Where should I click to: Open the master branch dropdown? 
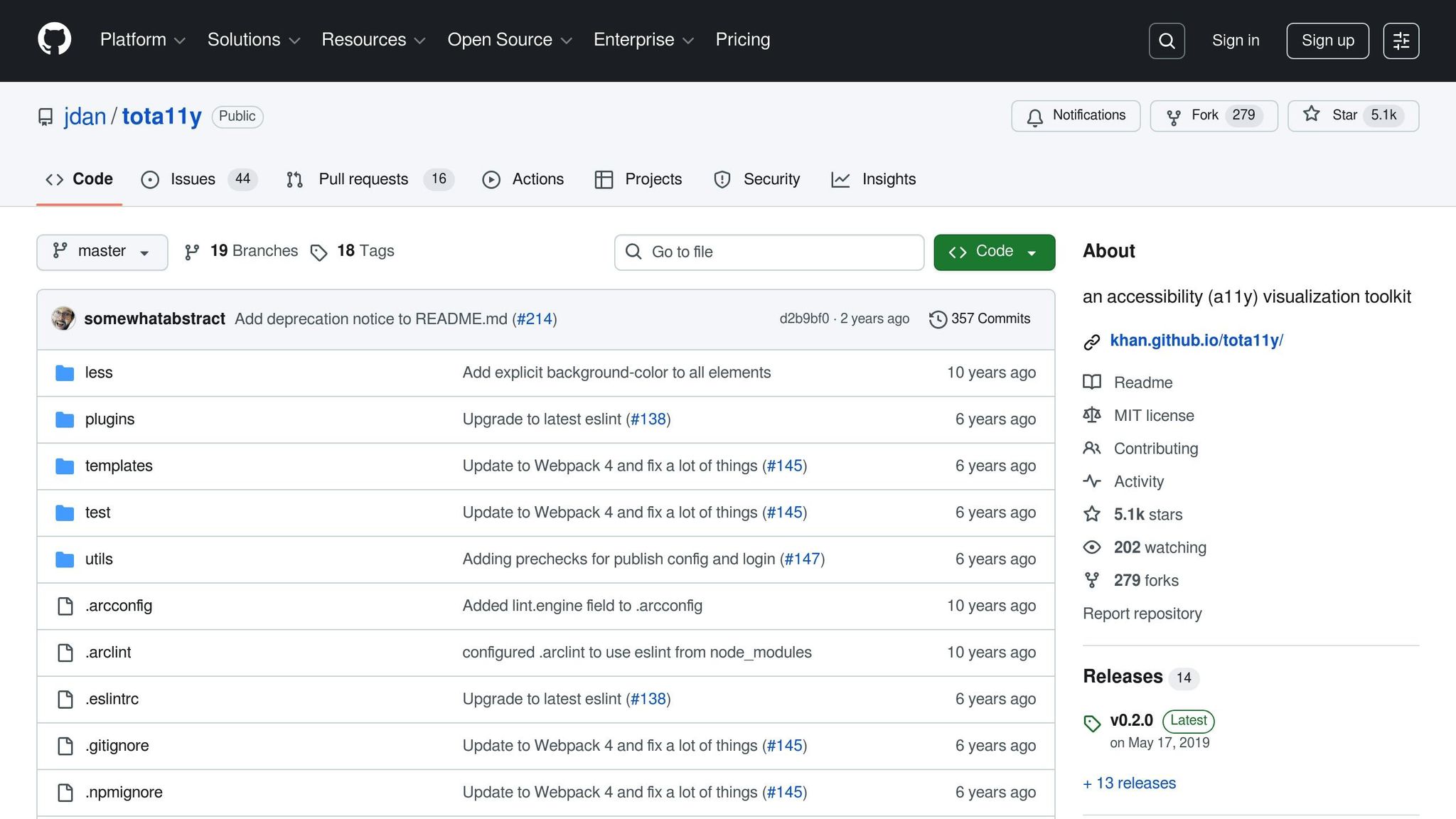coord(102,252)
